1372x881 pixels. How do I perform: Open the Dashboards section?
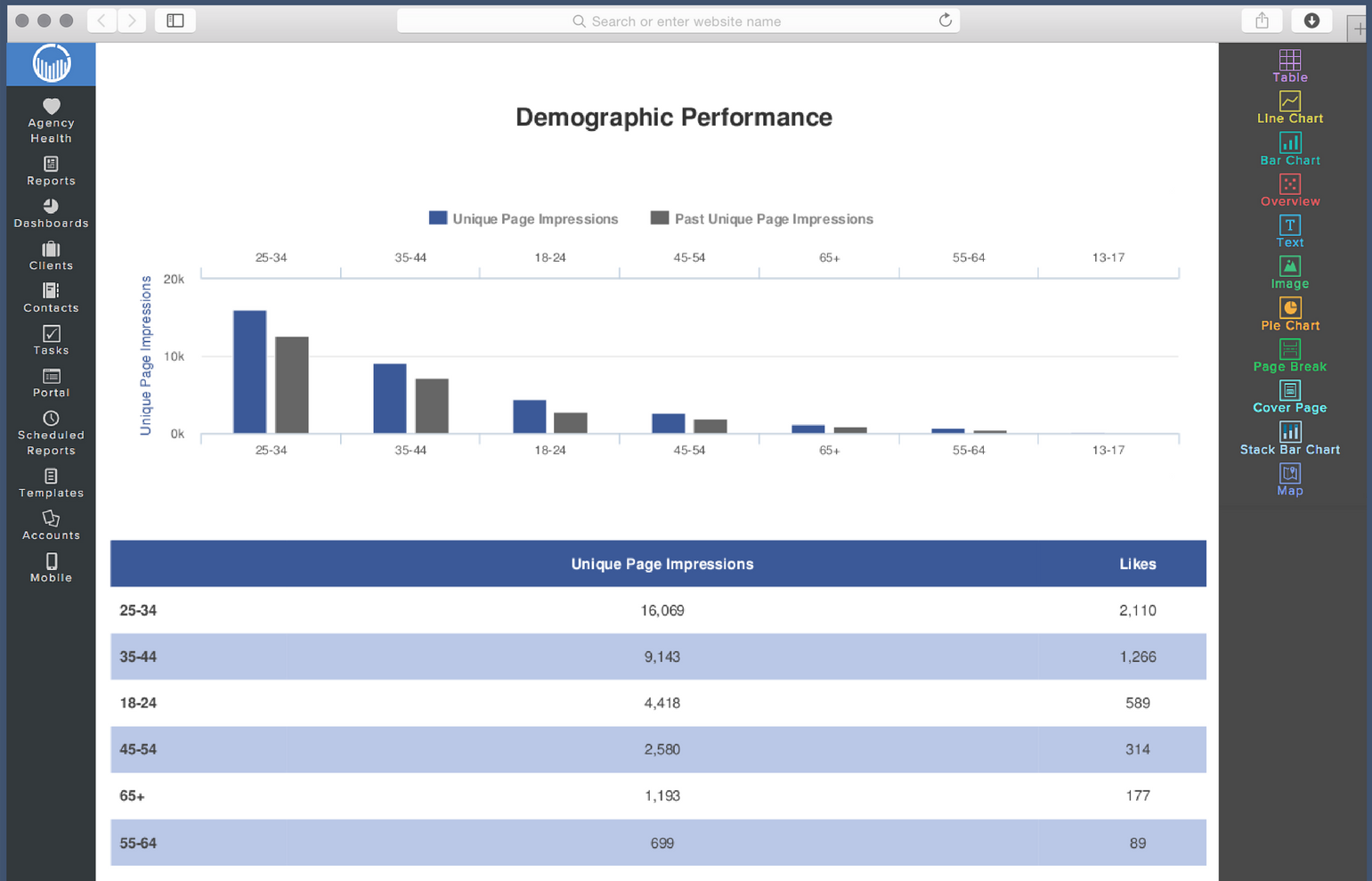click(51, 215)
